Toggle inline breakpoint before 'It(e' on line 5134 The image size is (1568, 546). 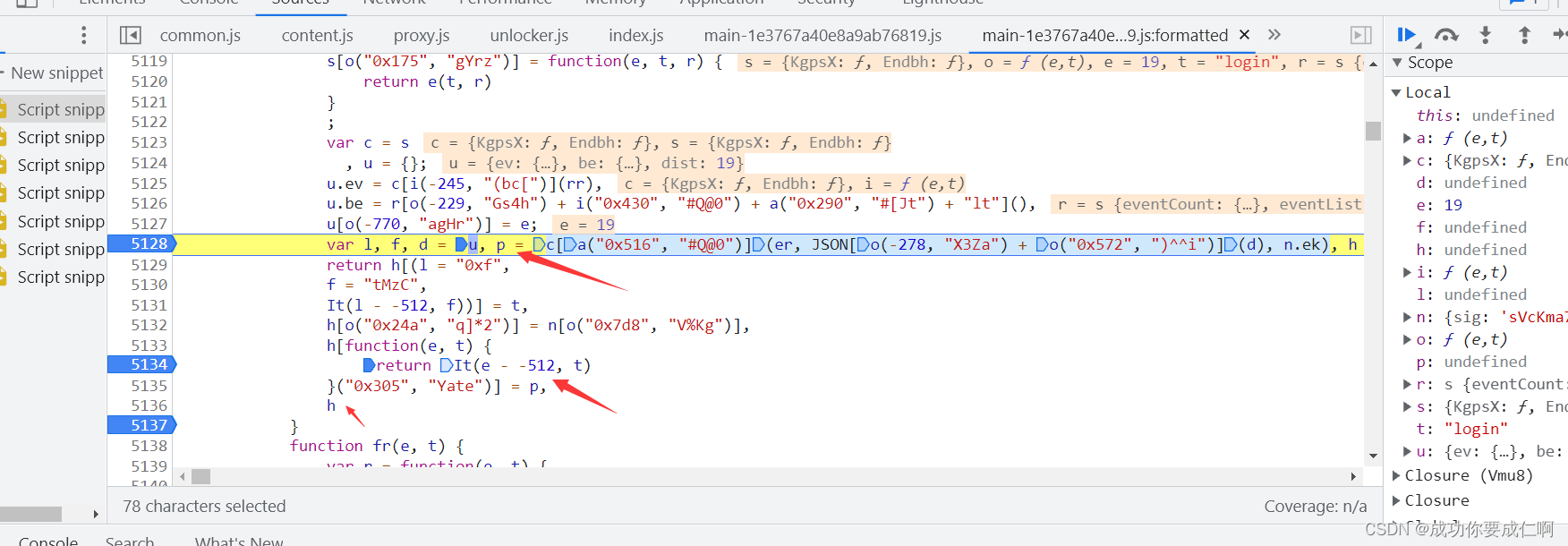pos(447,365)
